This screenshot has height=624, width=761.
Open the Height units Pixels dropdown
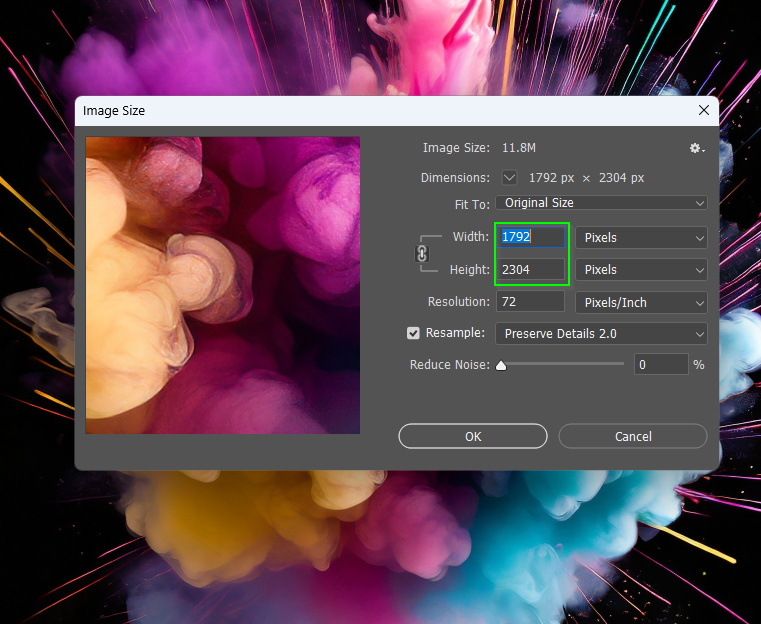tap(641, 270)
